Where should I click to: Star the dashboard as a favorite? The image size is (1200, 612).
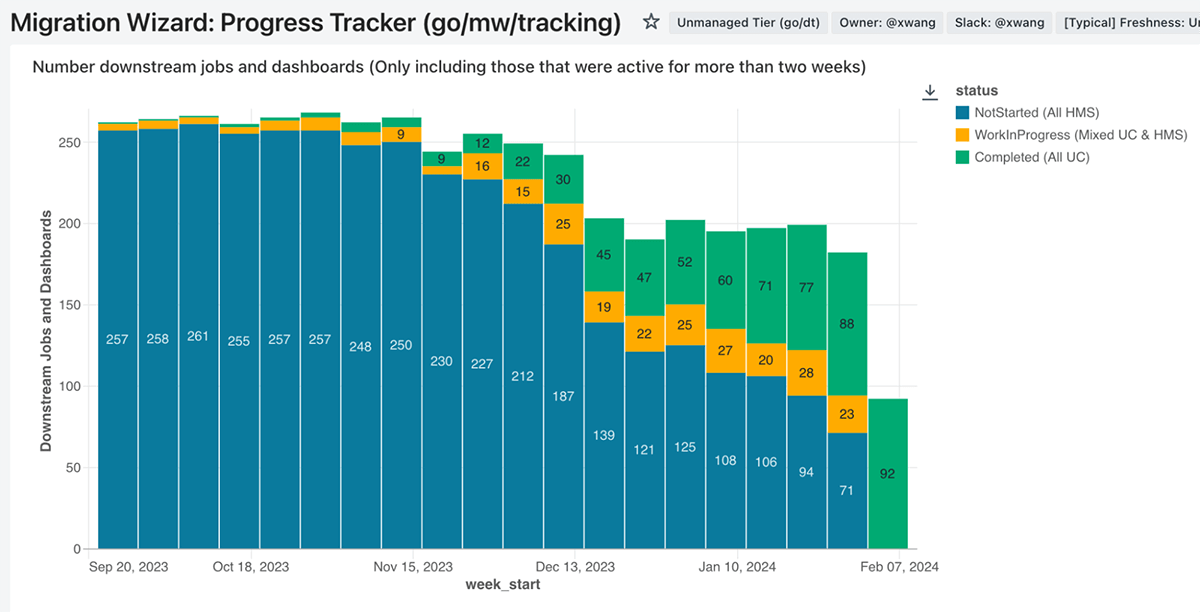pos(651,22)
